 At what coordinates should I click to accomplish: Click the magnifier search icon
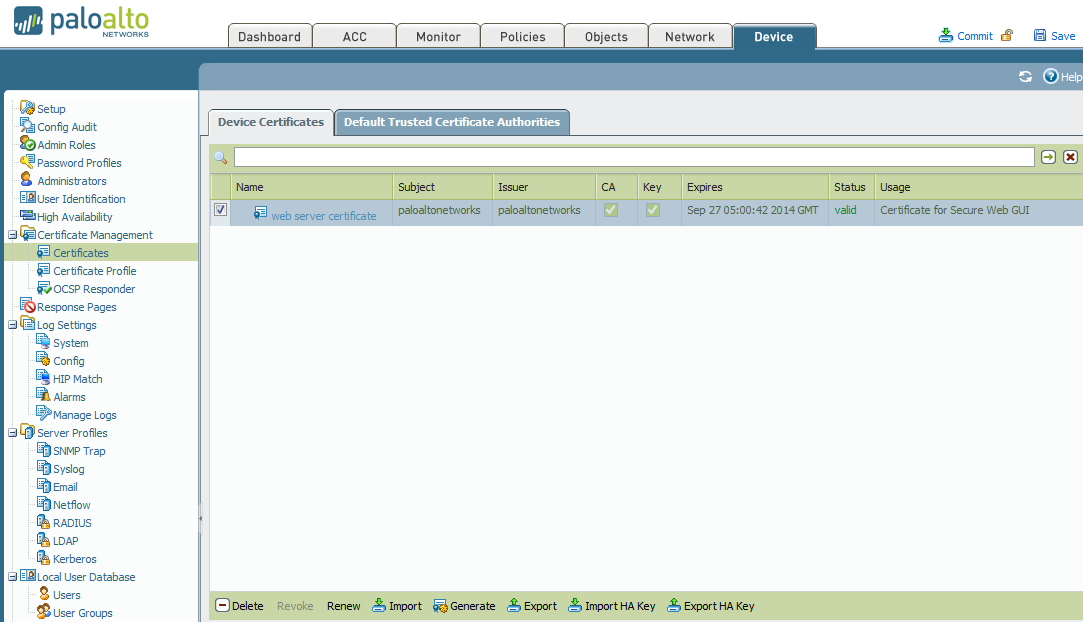221,157
